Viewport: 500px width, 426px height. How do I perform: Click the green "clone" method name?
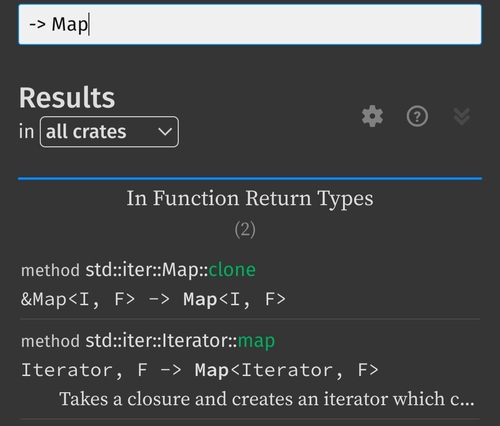pyautogui.click(x=232, y=270)
